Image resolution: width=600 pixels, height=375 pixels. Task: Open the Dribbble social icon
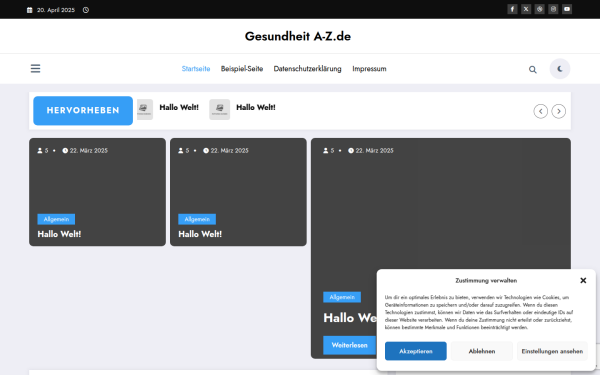tap(540, 9)
